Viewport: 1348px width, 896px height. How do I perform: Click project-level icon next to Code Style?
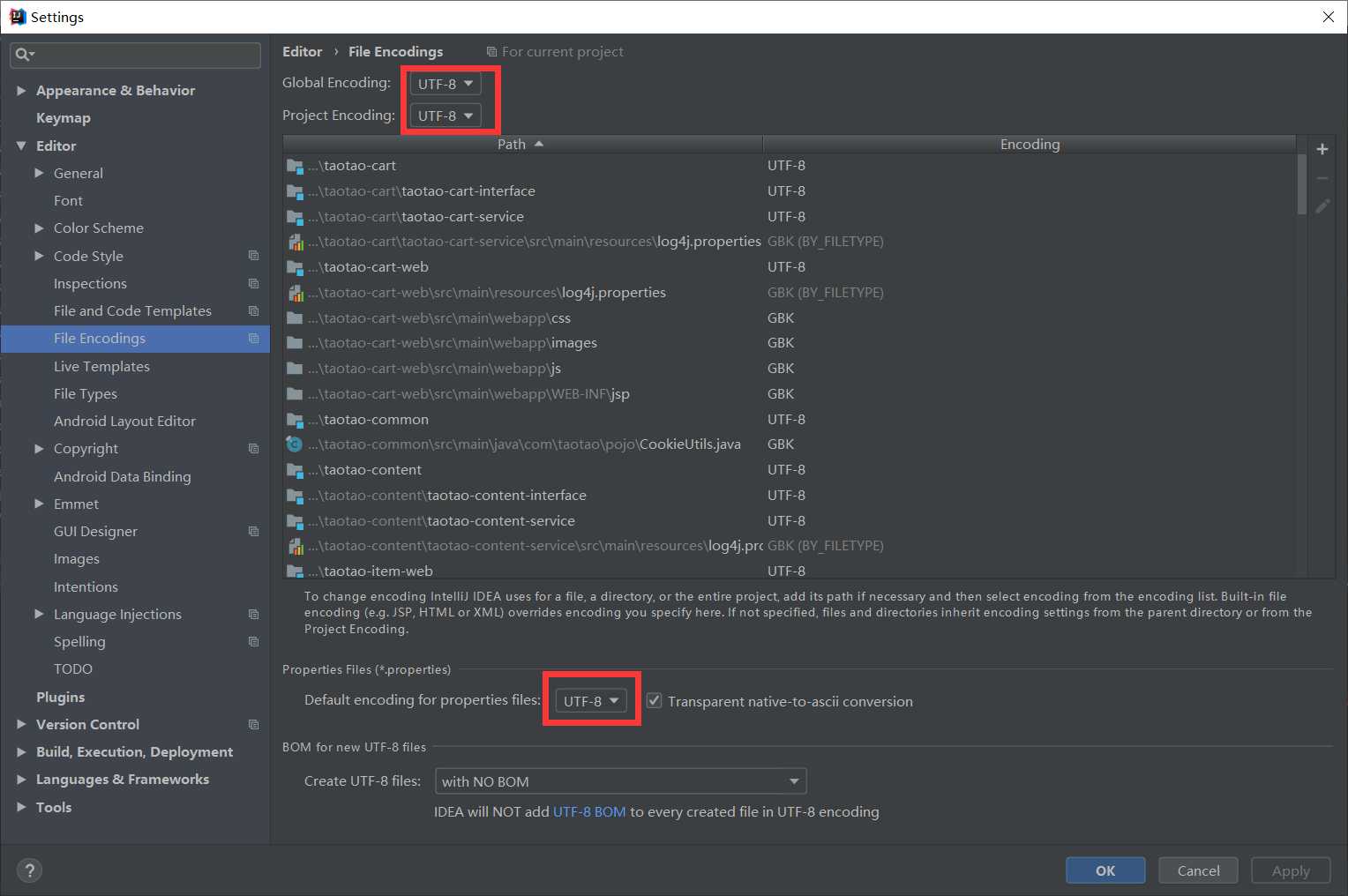coord(253,256)
